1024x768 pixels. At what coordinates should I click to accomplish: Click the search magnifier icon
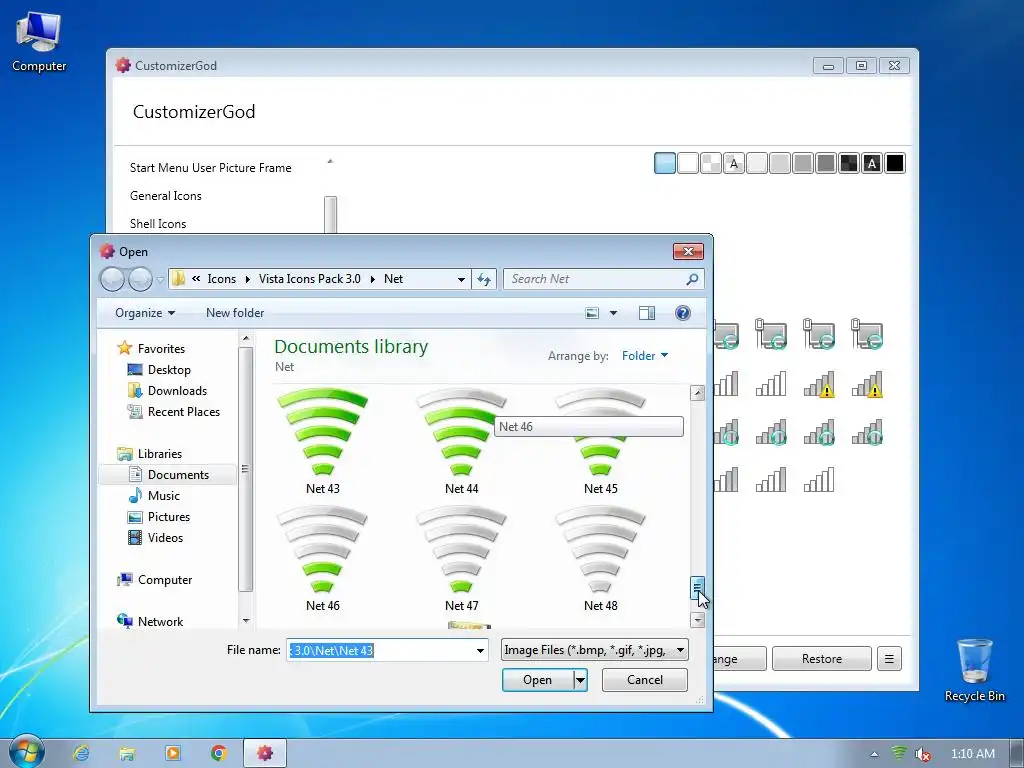pyautogui.click(x=692, y=280)
